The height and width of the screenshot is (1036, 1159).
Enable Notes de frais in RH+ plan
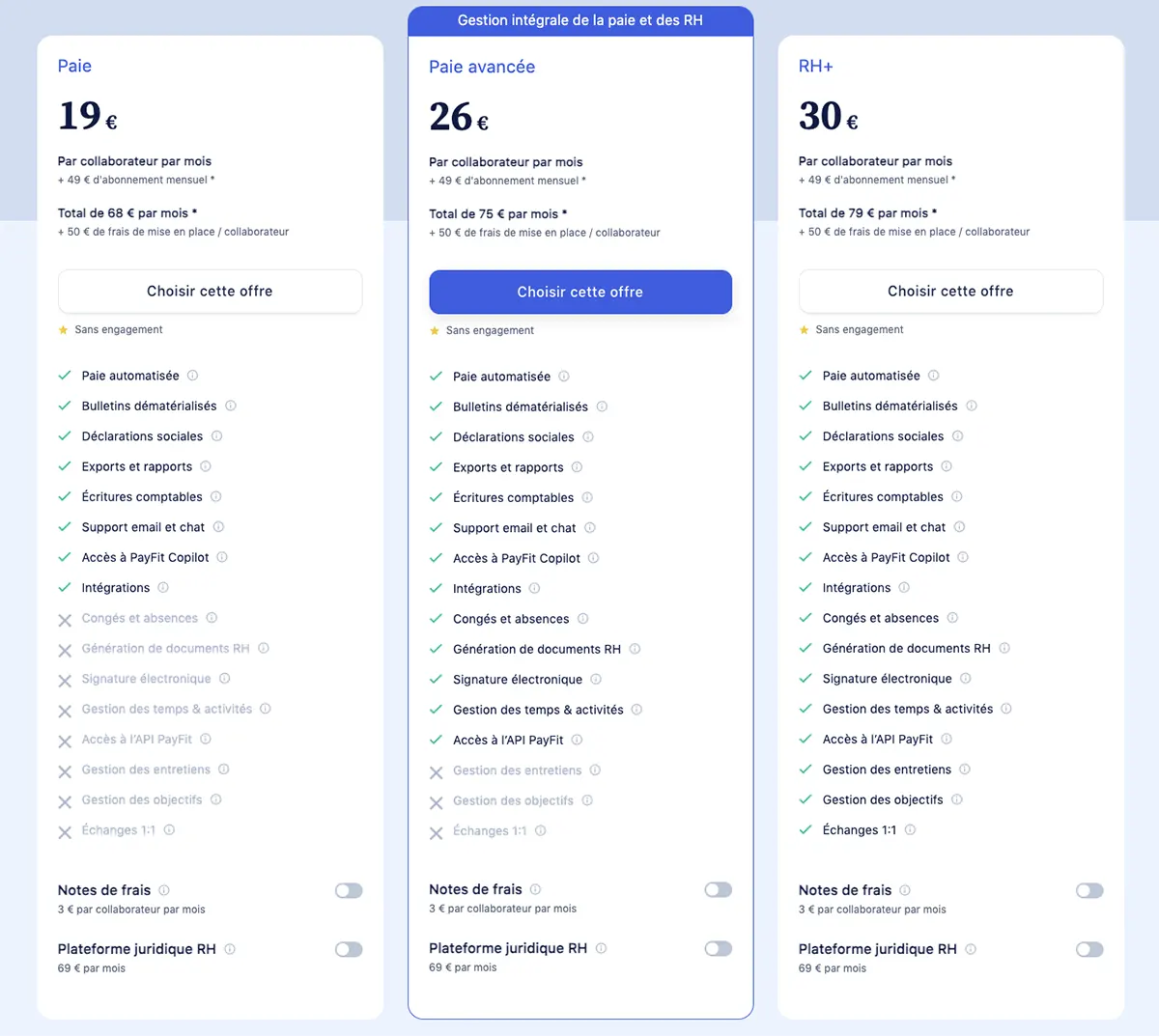click(x=1089, y=890)
